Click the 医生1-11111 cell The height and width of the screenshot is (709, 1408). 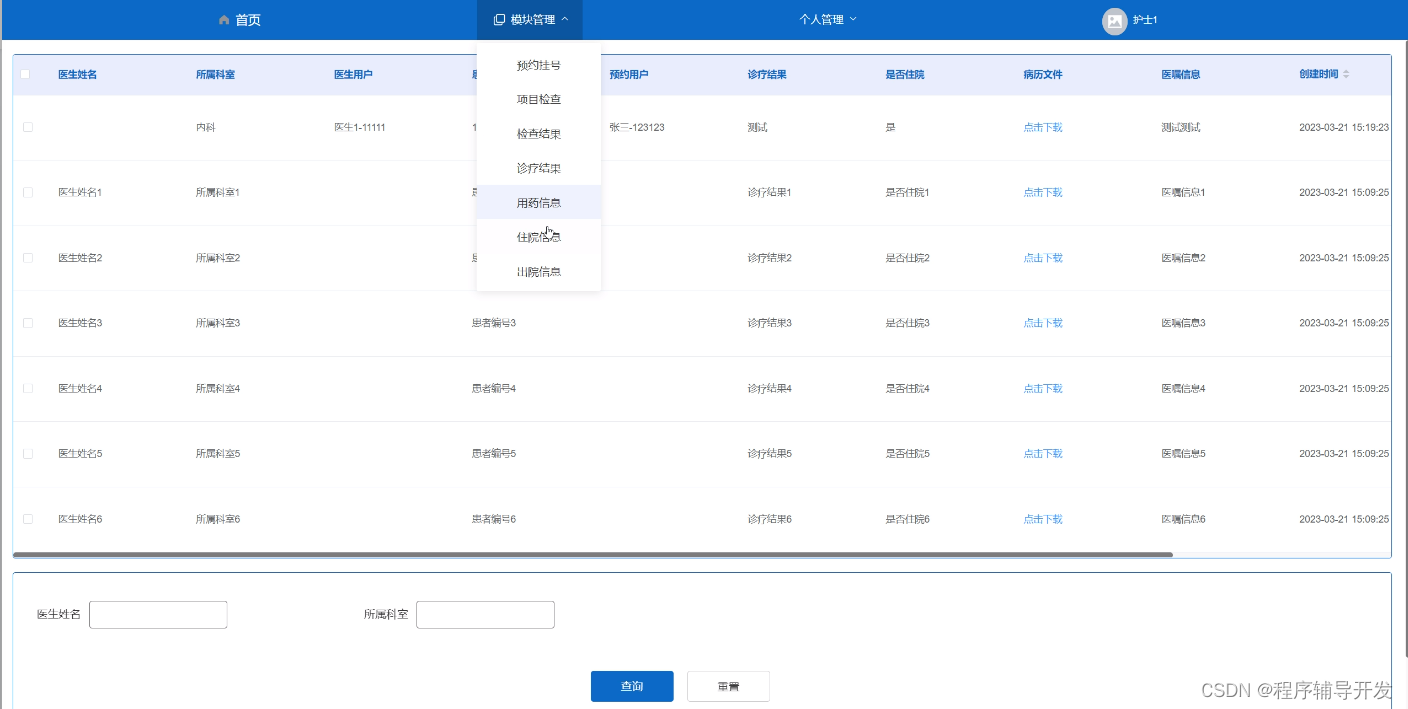tap(360, 127)
